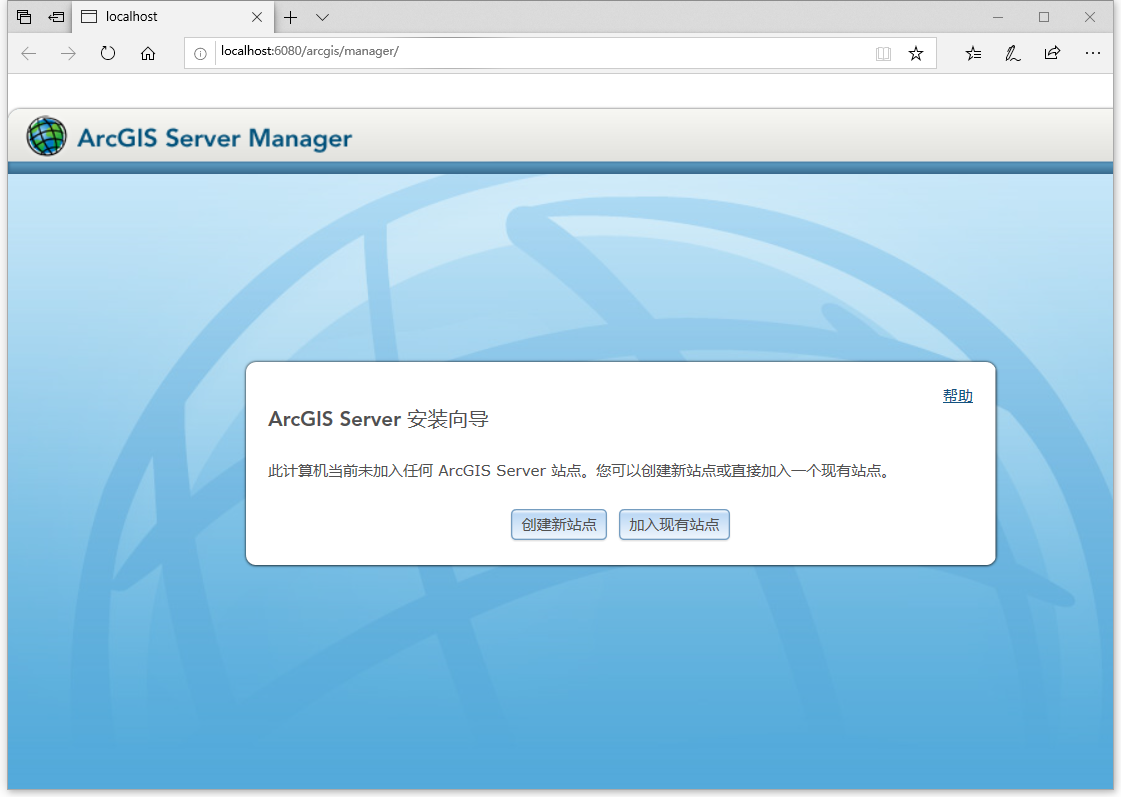Click the browser forward arrow
This screenshot has height=797, width=1121.
coord(68,54)
